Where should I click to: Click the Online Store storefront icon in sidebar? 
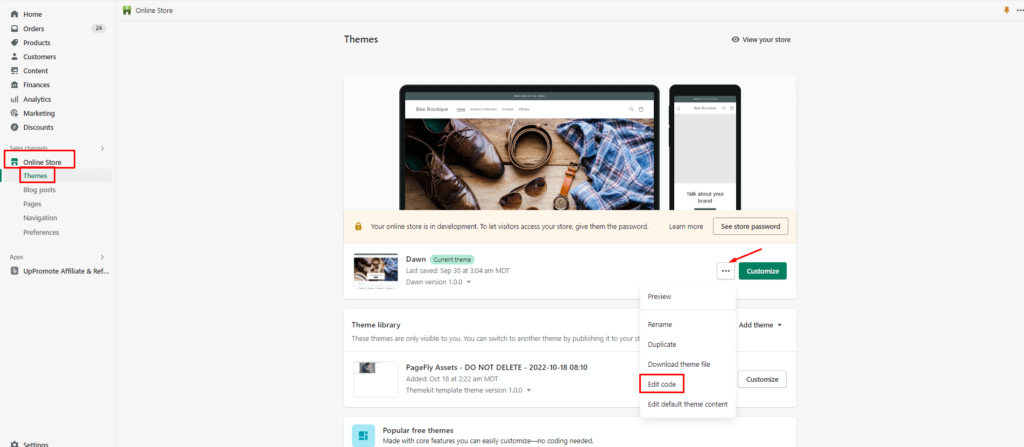click(x=14, y=162)
